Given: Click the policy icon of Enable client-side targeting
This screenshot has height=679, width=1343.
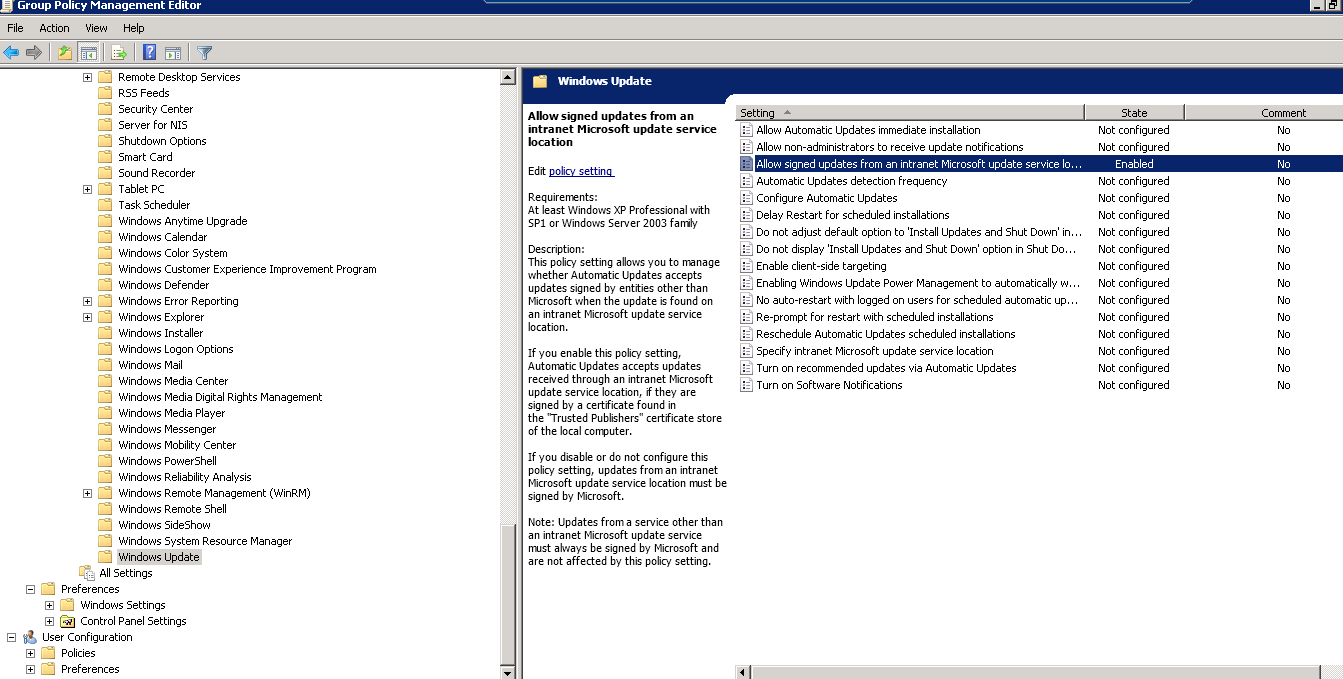Looking at the screenshot, I should [x=746, y=266].
